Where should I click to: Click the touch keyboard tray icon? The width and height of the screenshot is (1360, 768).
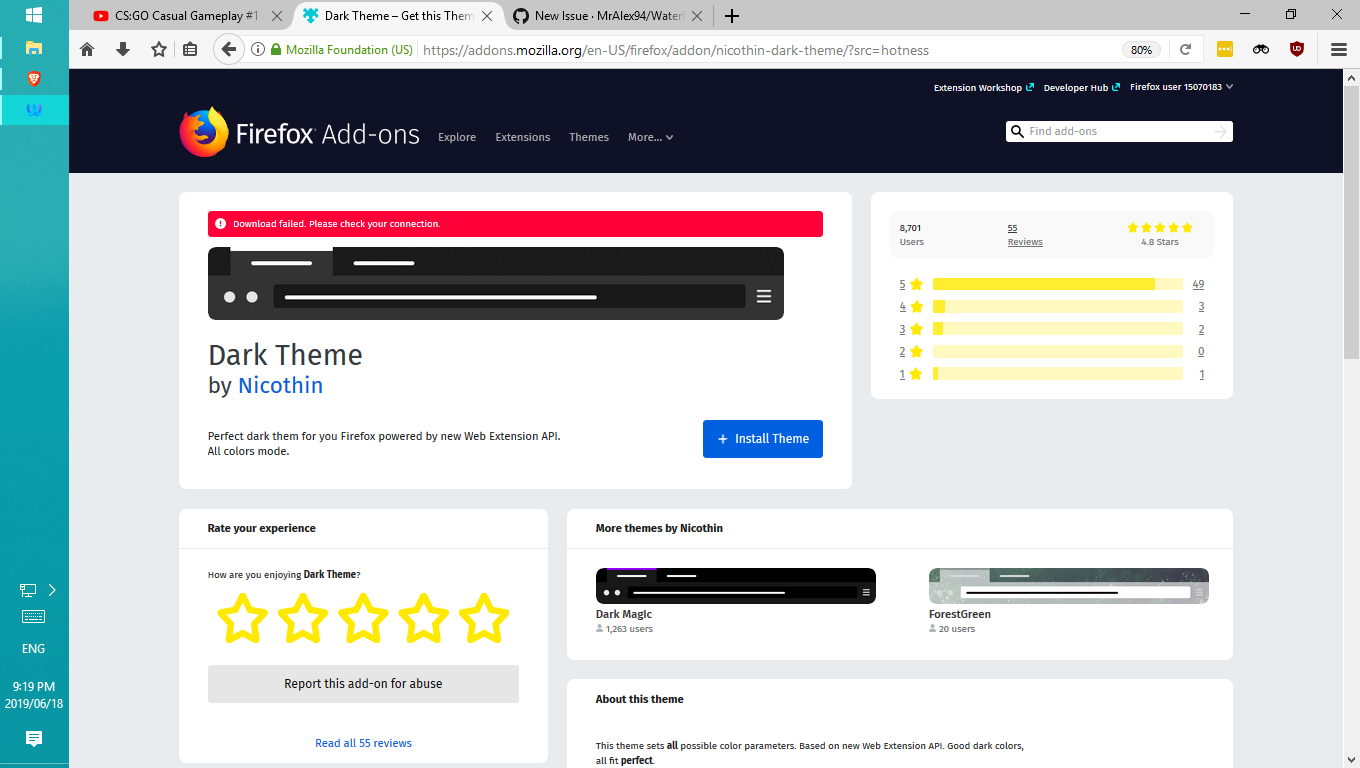pos(33,617)
